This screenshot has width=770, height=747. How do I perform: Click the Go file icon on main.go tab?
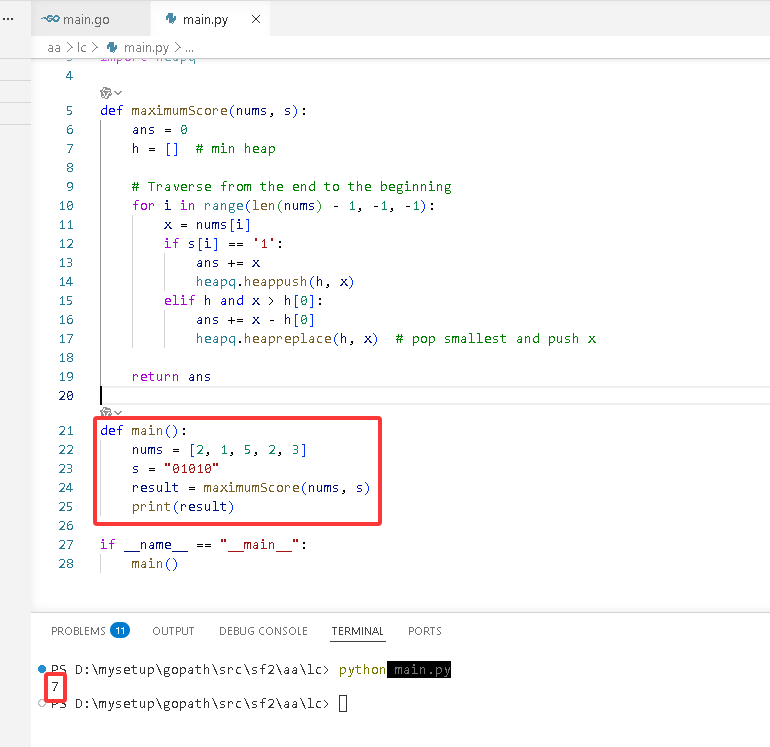point(50,19)
